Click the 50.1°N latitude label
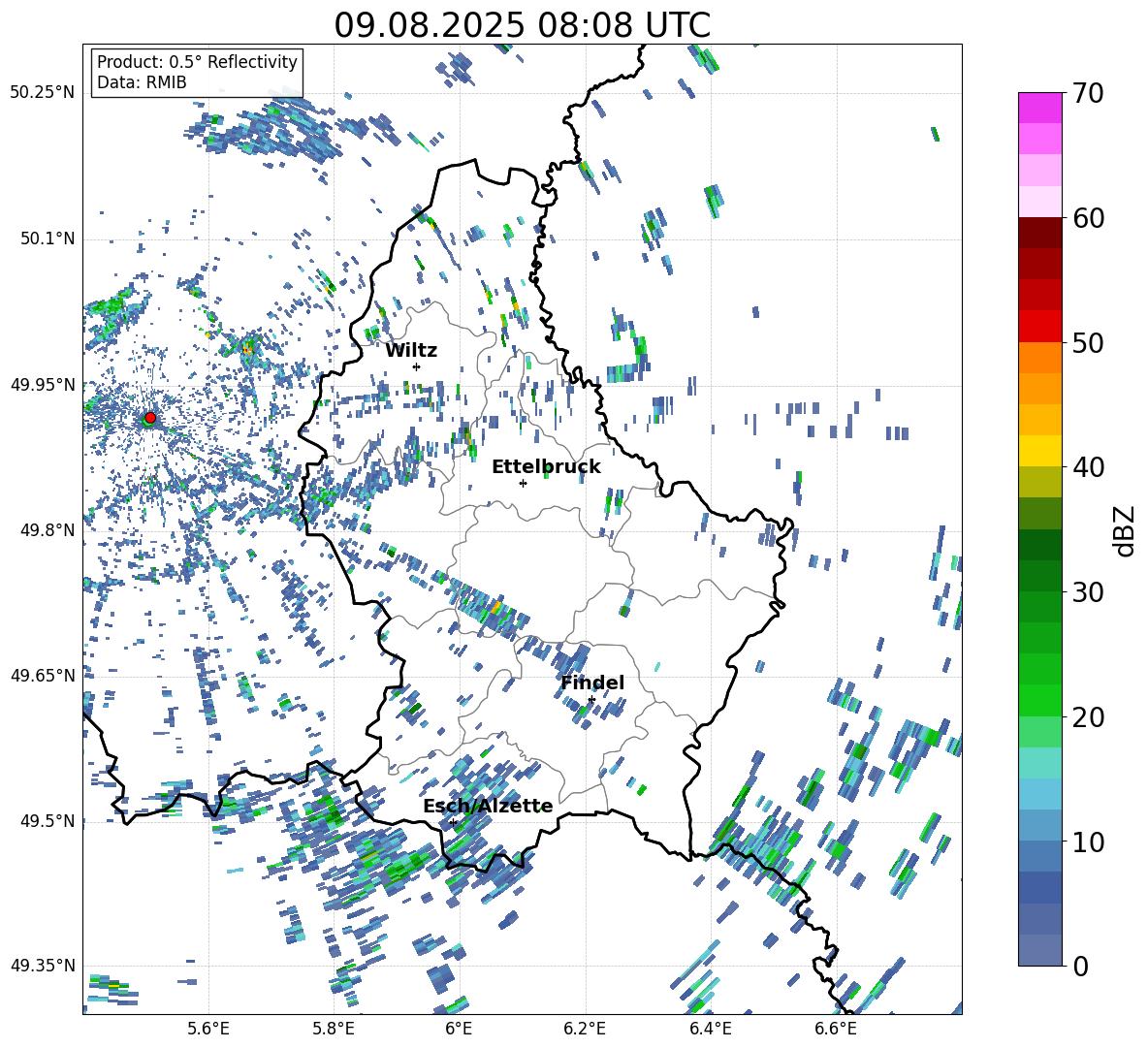This screenshot has height=1048, width=1148. [x=47, y=238]
